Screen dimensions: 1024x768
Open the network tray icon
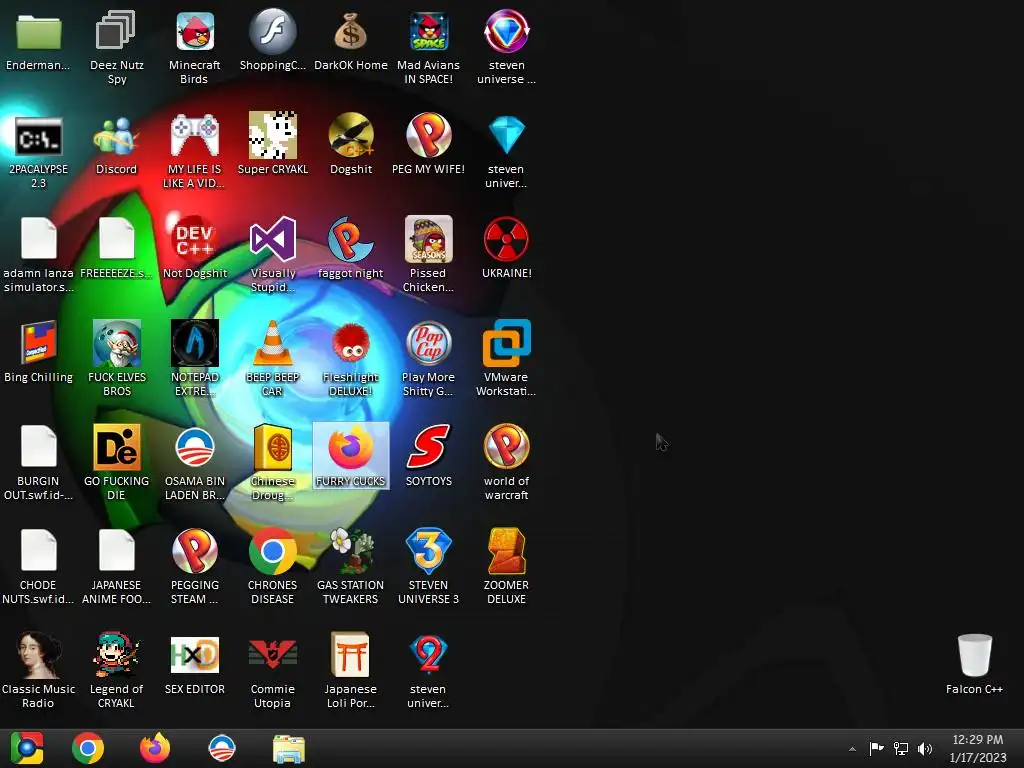(x=901, y=748)
